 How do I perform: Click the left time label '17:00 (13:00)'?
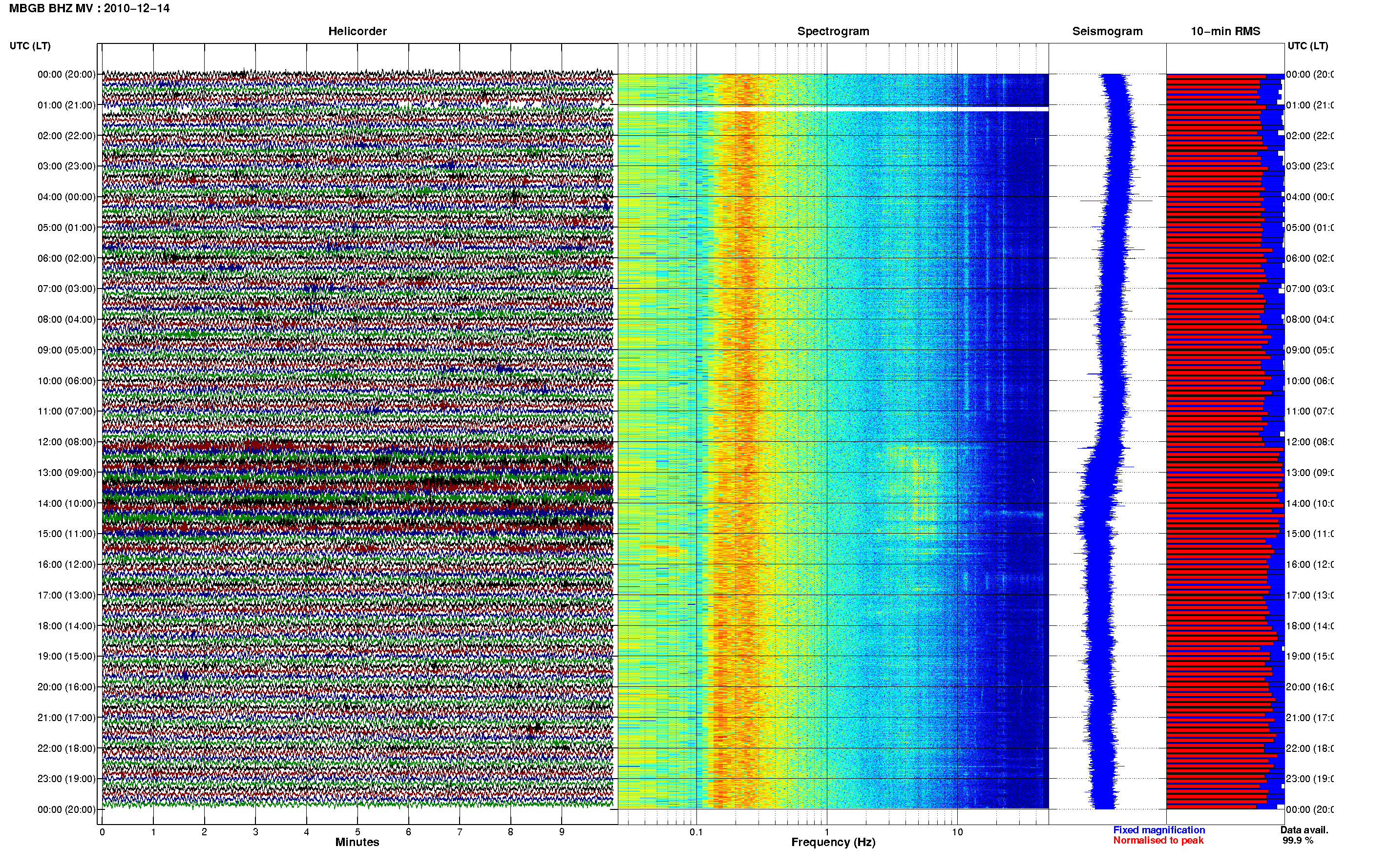pos(66,595)
